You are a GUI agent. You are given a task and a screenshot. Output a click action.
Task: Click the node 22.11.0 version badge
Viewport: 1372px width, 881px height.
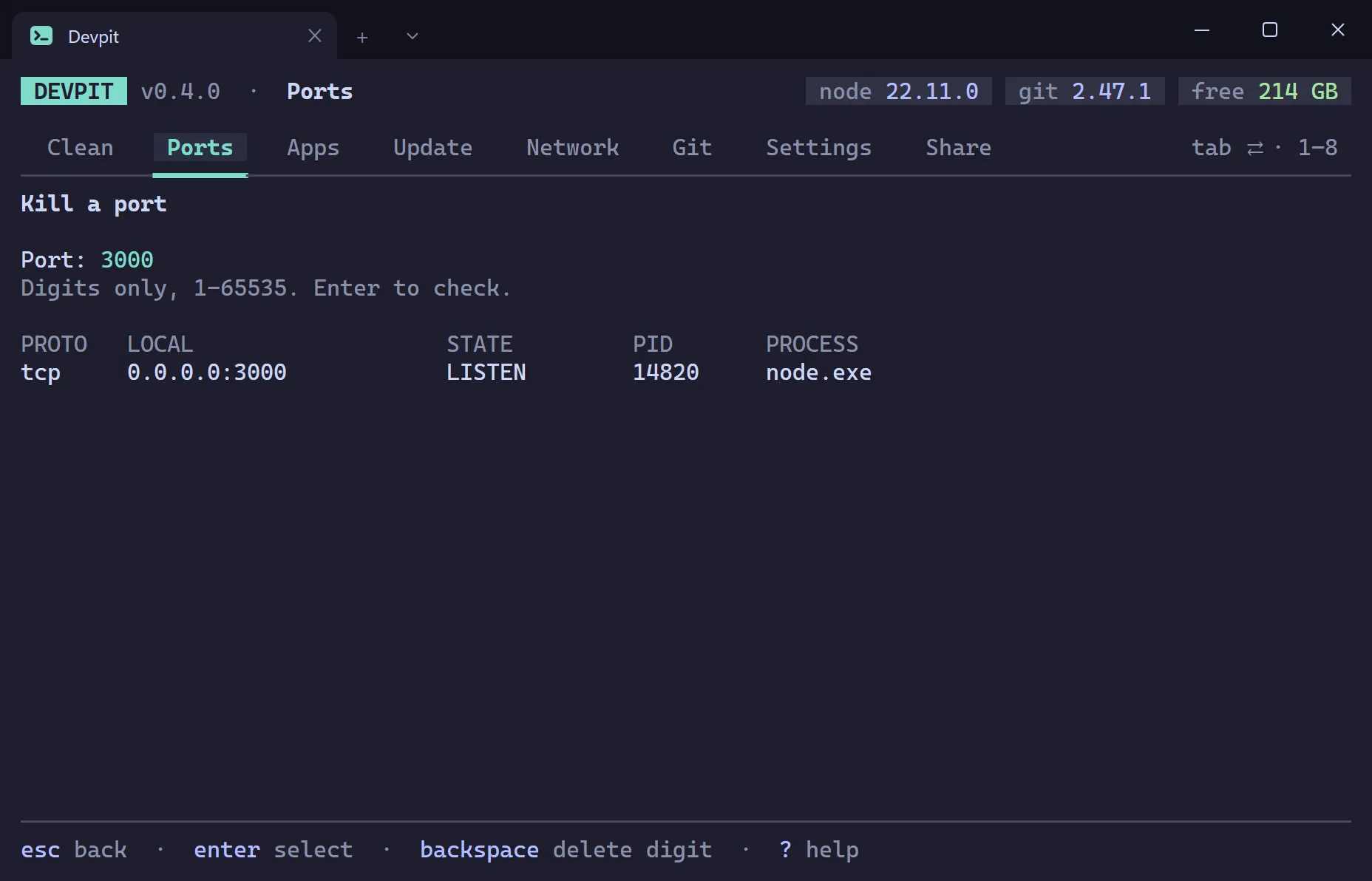coord(899,92)
